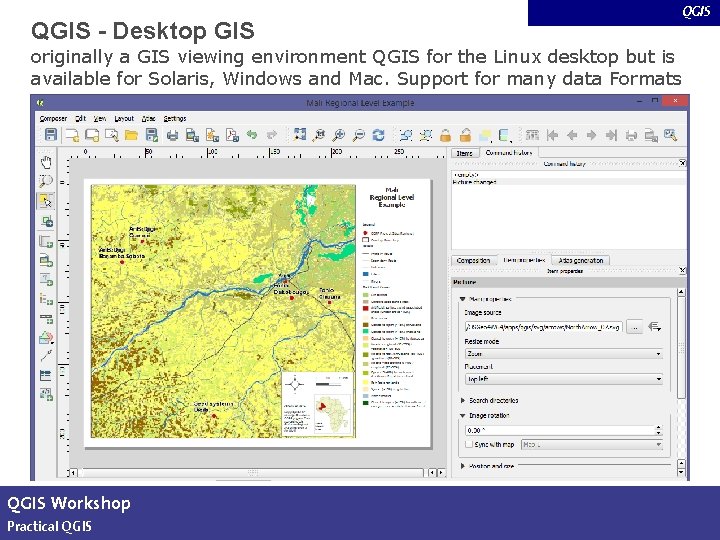Viewport: 720px width, 540px height.
Task: Zoom out of the composition
Action: click(359, 135)
